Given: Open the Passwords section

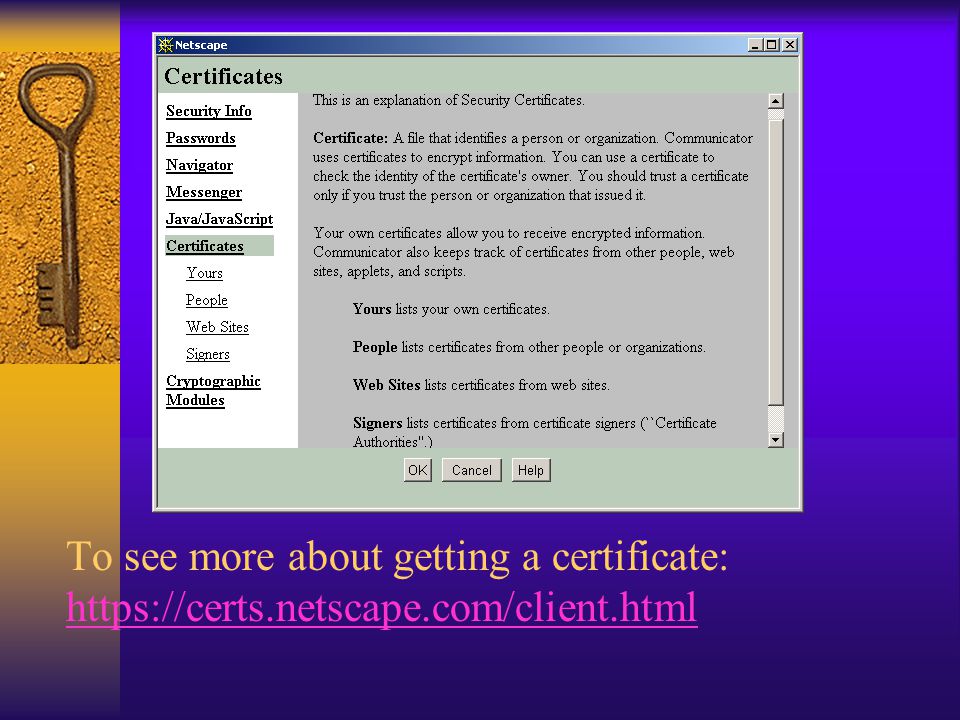Looking at the screenshot, I should [x=201, y=138].
